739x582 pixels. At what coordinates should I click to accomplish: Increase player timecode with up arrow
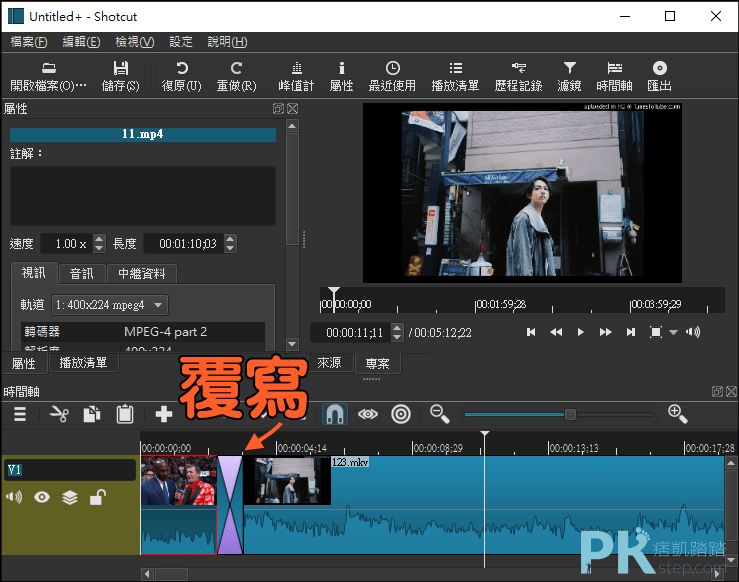397,328
